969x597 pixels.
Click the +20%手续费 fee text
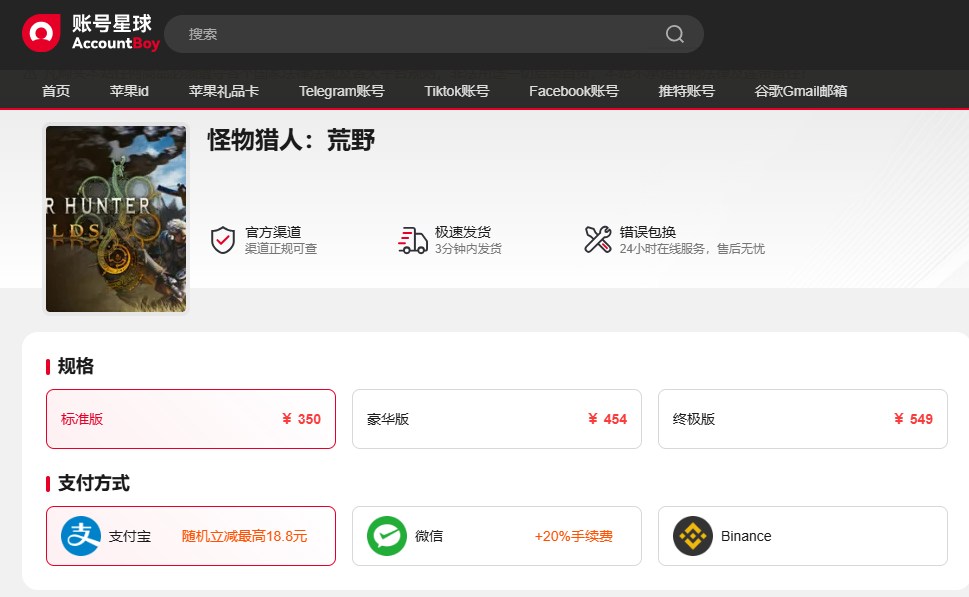click(573, 536)
